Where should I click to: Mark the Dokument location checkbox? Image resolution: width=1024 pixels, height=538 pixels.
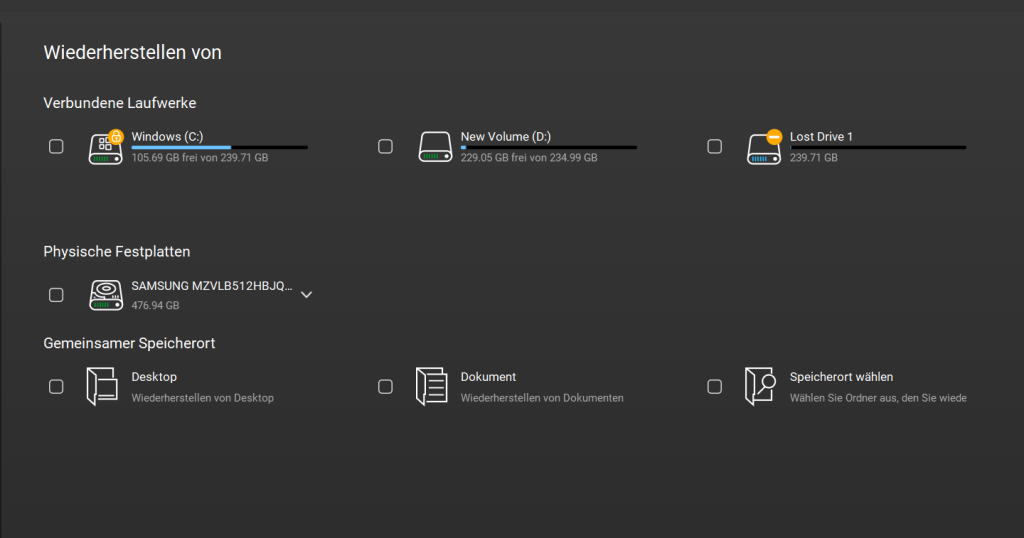coord(385,386)
